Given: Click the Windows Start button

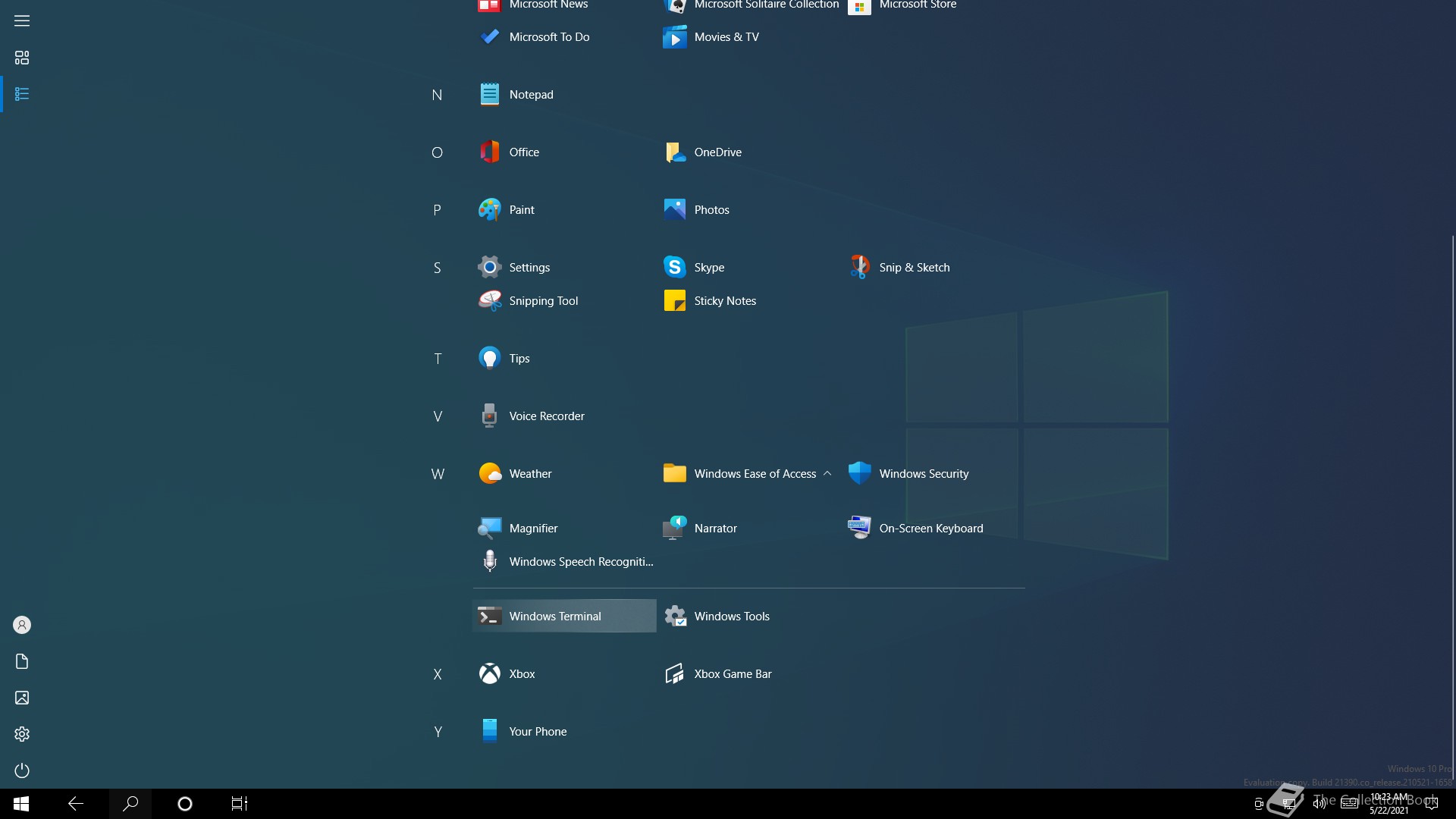Looking at the screenshot, I should [21, 804].
